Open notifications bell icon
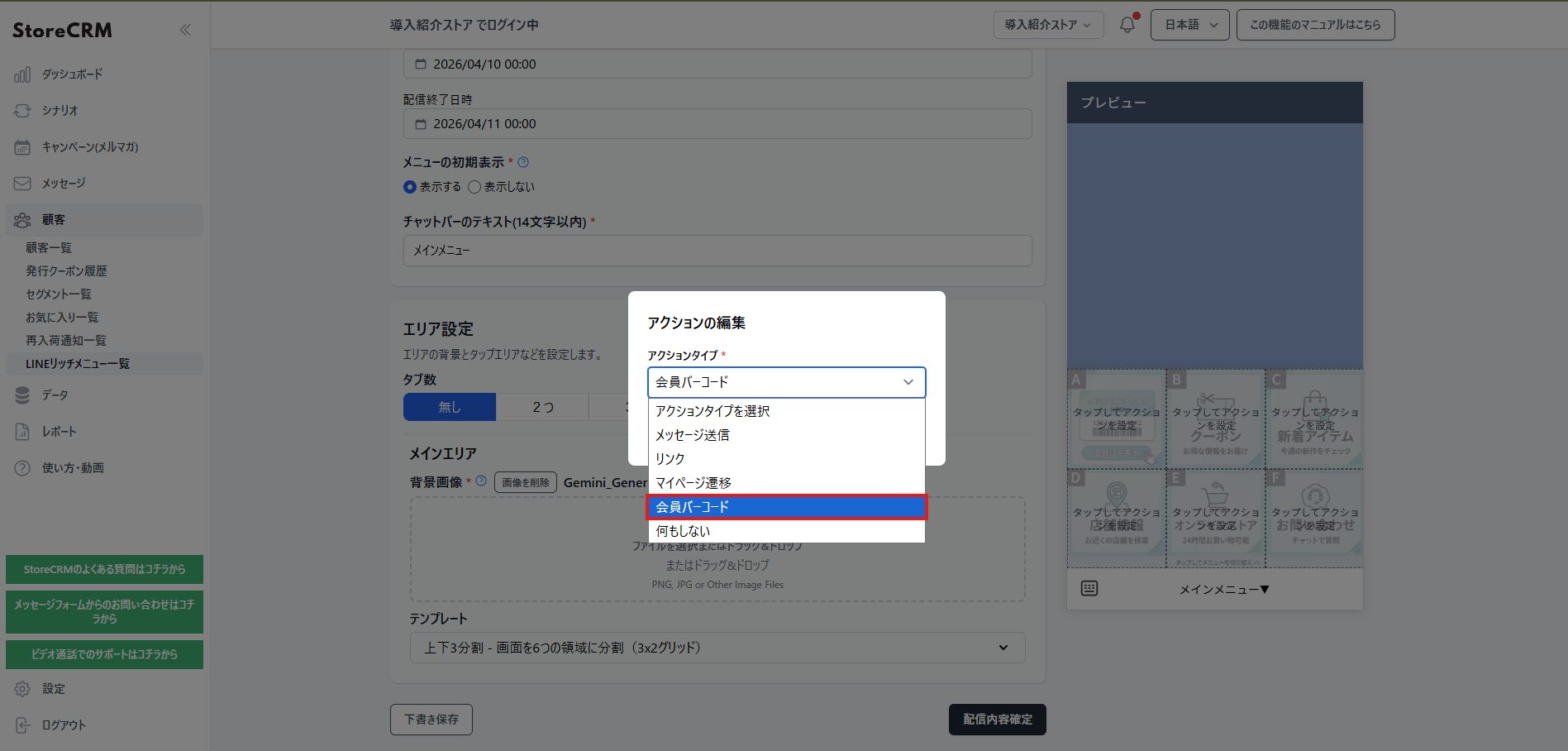This screenshot has height=751, width=1568. click(1127, 25)
